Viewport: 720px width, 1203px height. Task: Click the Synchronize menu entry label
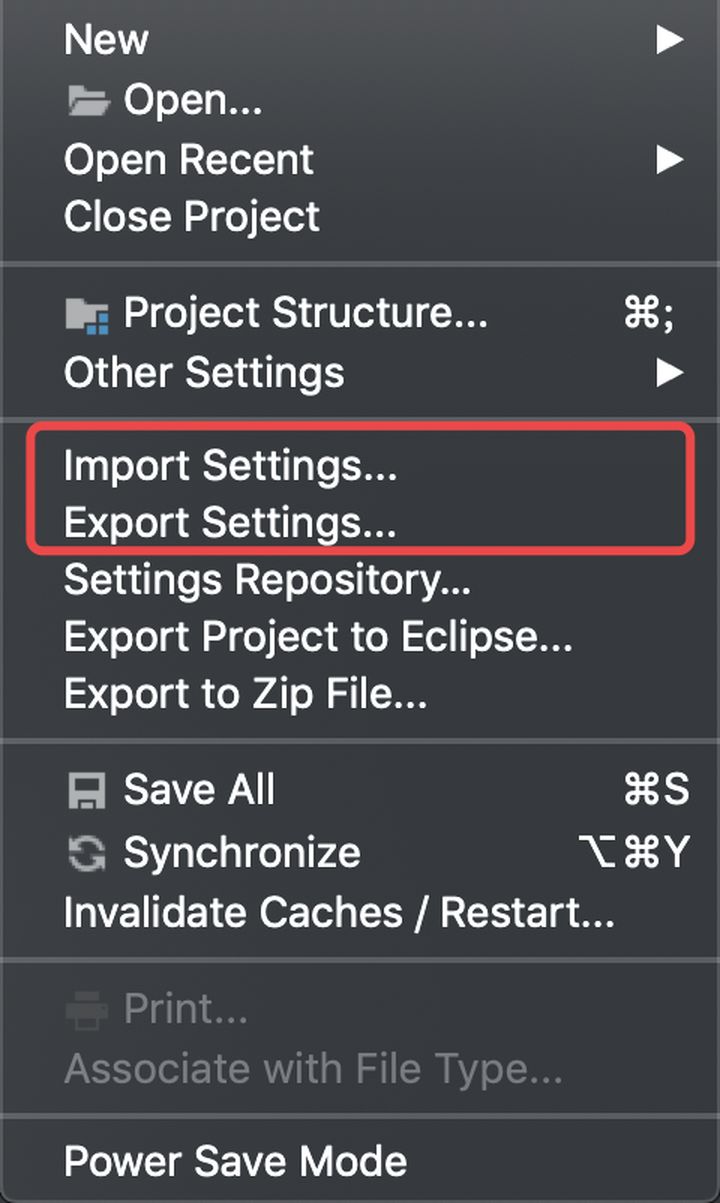[x=242, y=853]
